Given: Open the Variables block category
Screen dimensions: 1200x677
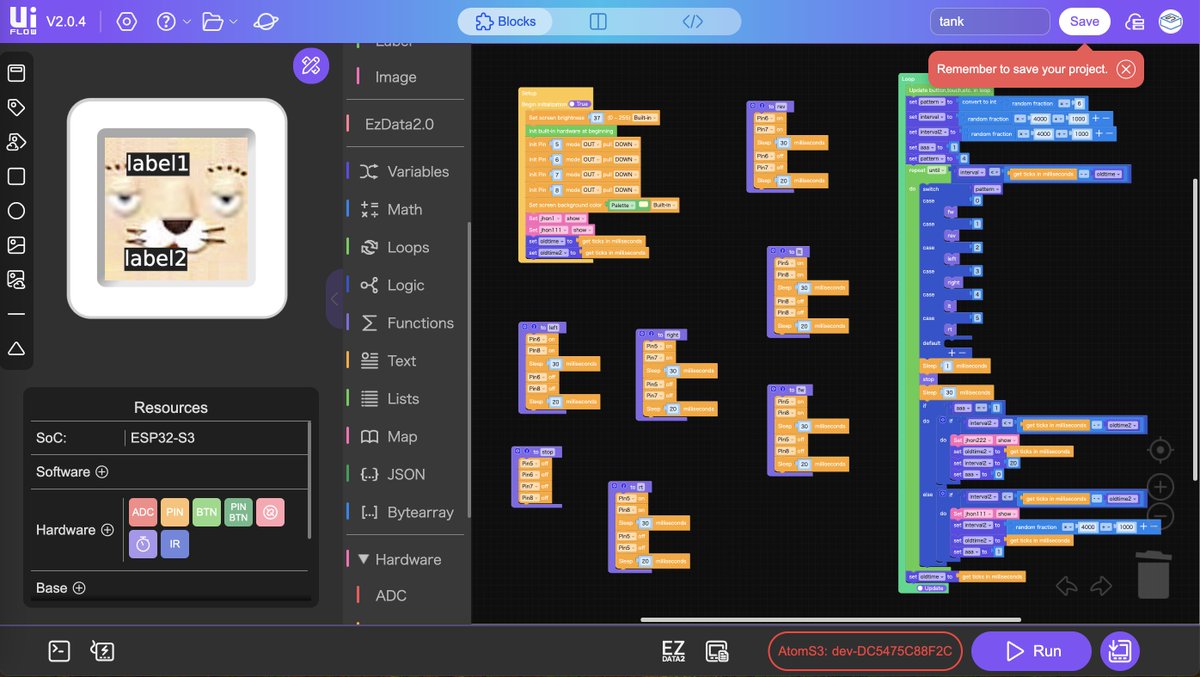Looking at the screenshot, I should click(405, 171).
